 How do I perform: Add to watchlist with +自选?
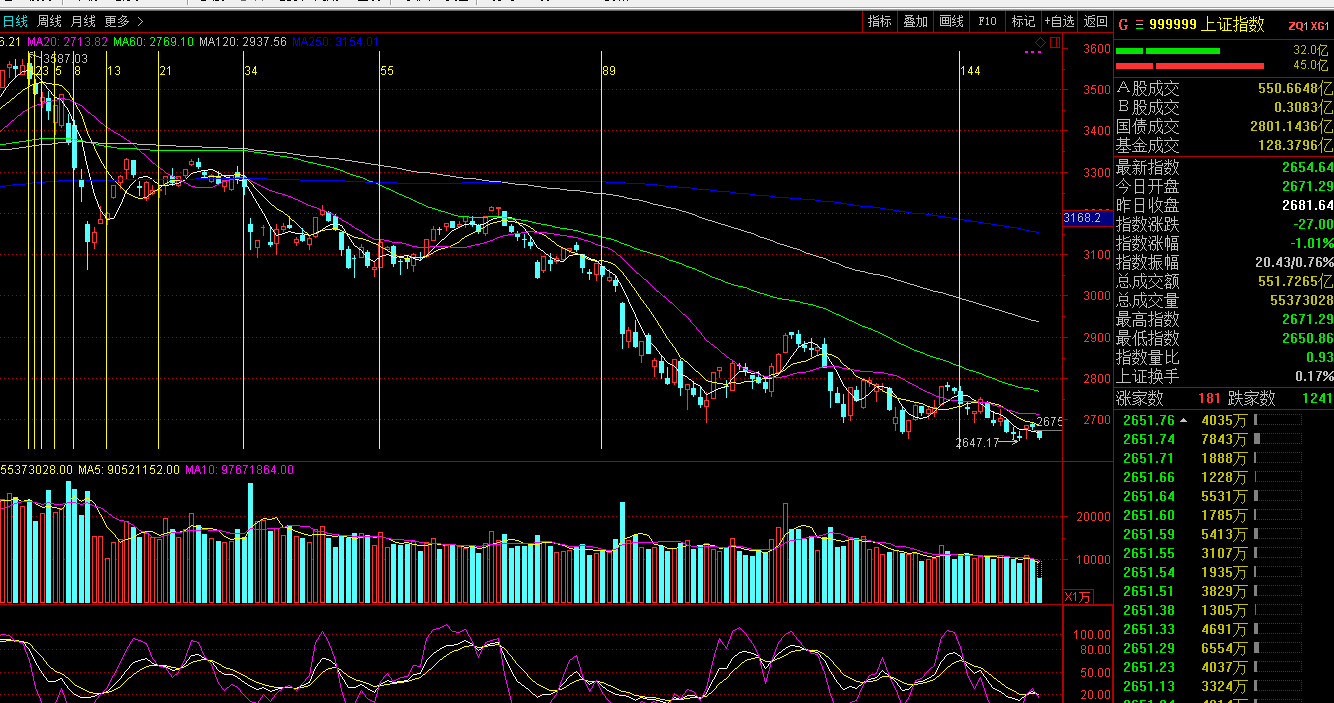point(1060,21)
